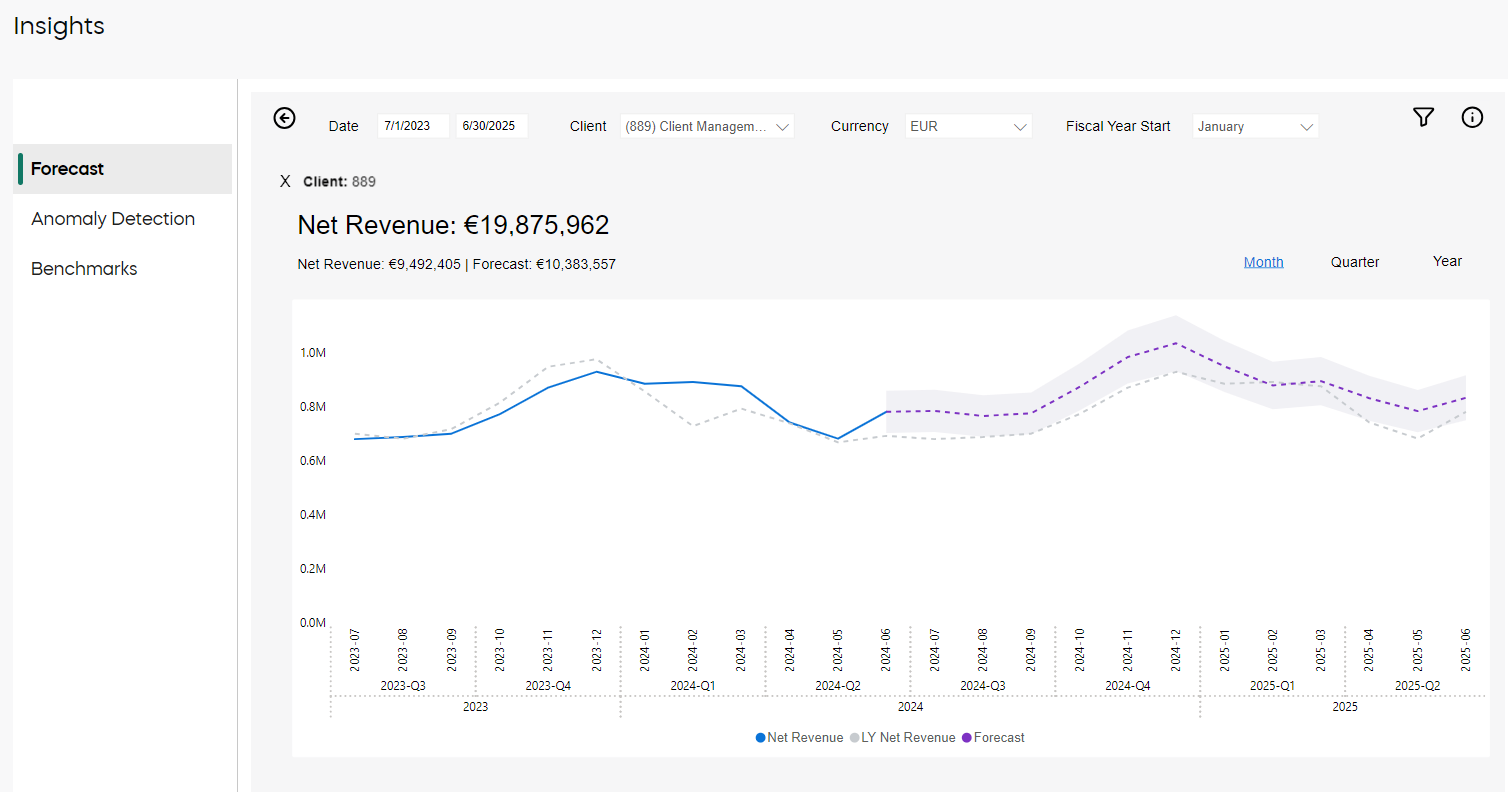Click the 1.0M y-axis label
The height and width of the screenshot is (792, 1508).
313,353
